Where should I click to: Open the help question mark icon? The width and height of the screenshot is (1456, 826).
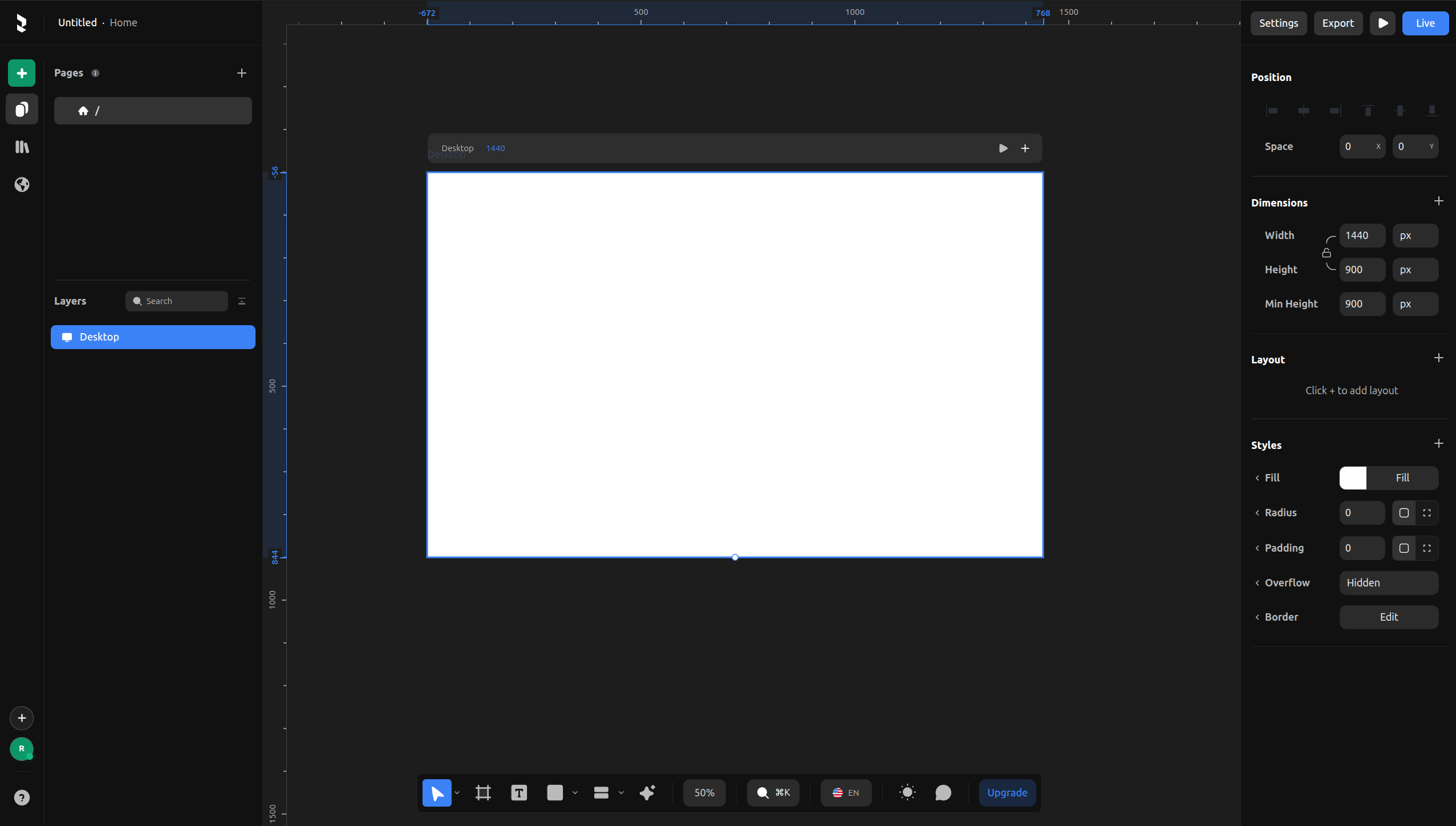[22, 797]
